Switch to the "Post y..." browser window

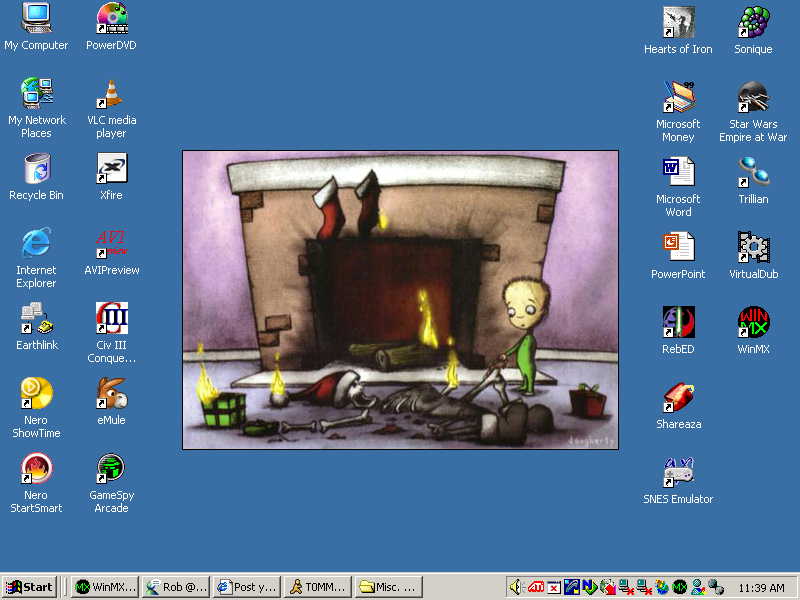(247, 587)
